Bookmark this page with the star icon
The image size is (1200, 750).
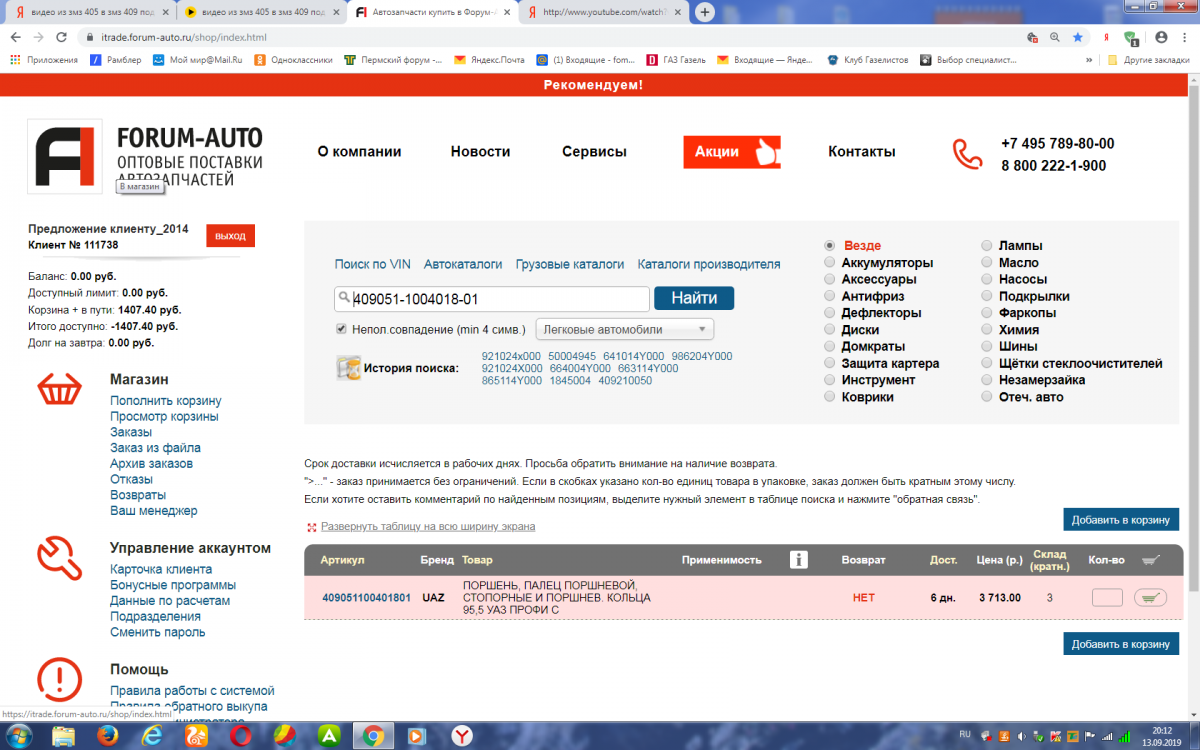(x=1077, y=37)
